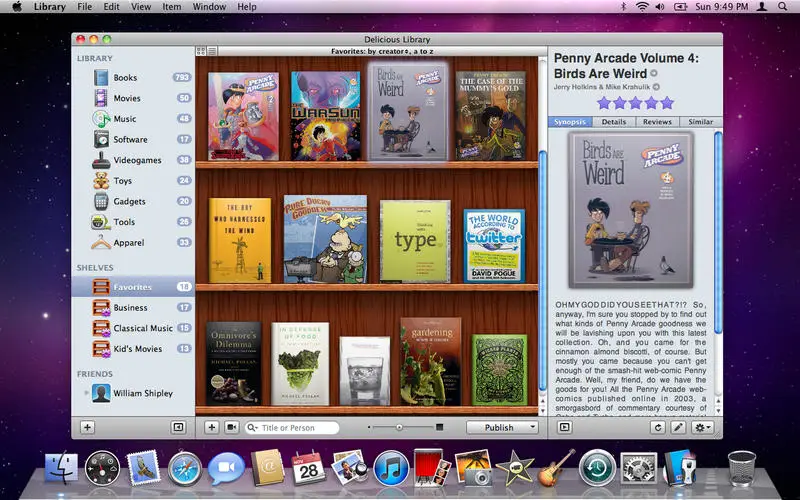The width and height of the screenshot is (800, 500).
Task: Open the Help menu
Action: tap(247, 7)
